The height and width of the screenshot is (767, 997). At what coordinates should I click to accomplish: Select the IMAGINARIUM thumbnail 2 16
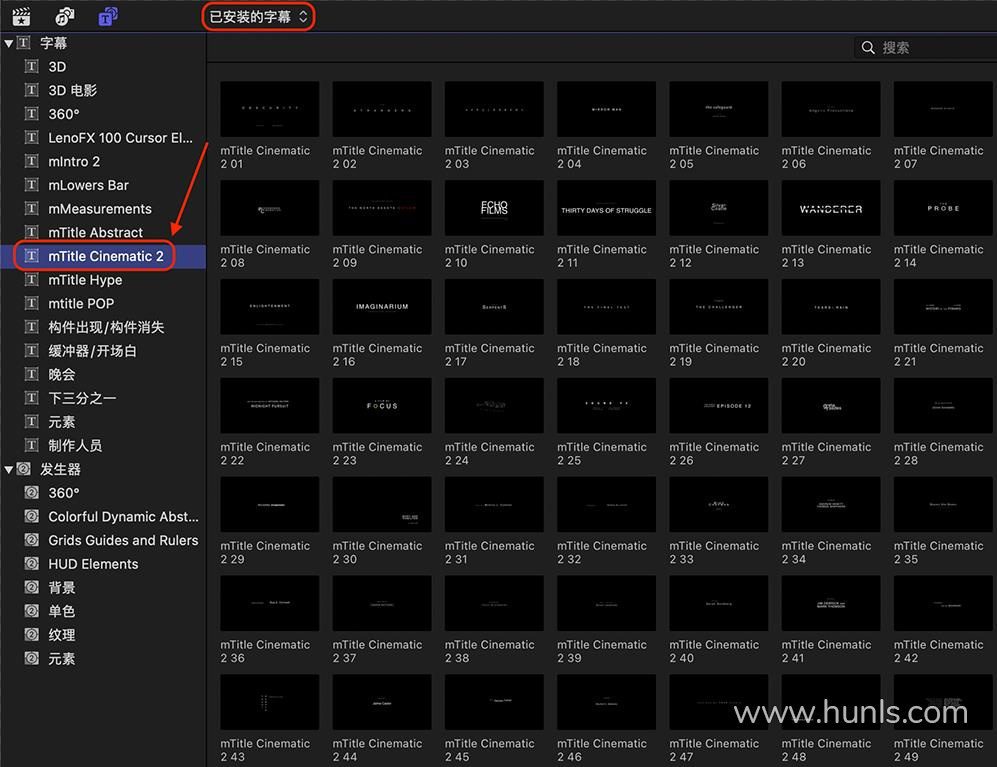pos(382,307)
